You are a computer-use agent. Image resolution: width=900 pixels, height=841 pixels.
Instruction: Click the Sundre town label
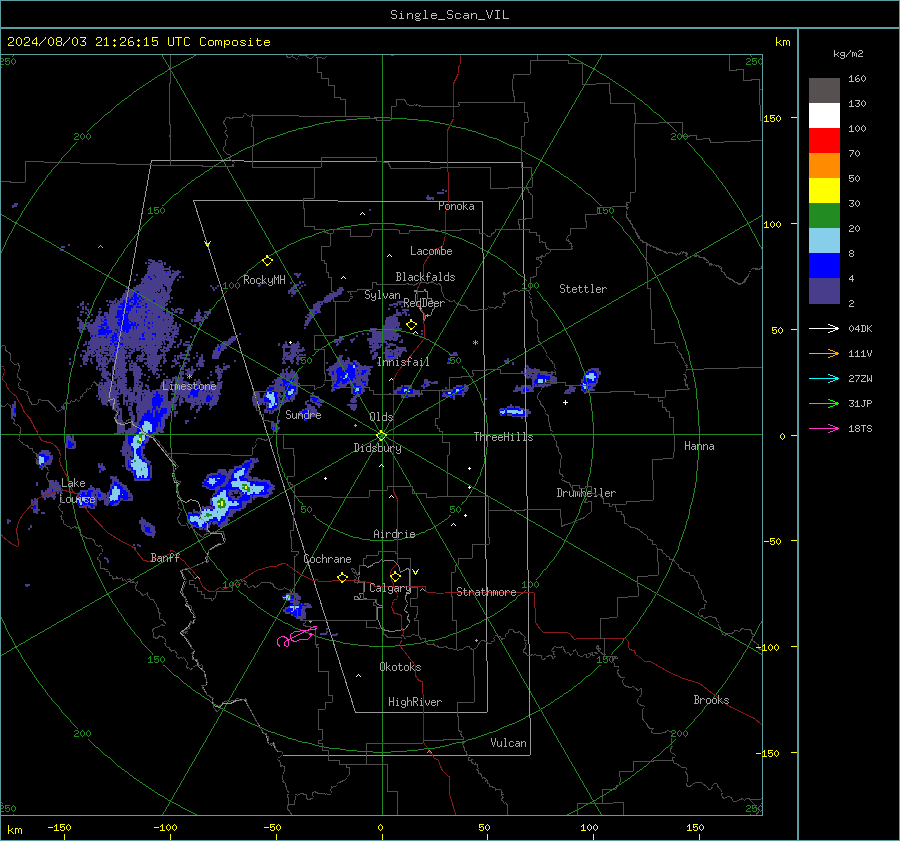(x=303, y=414)
